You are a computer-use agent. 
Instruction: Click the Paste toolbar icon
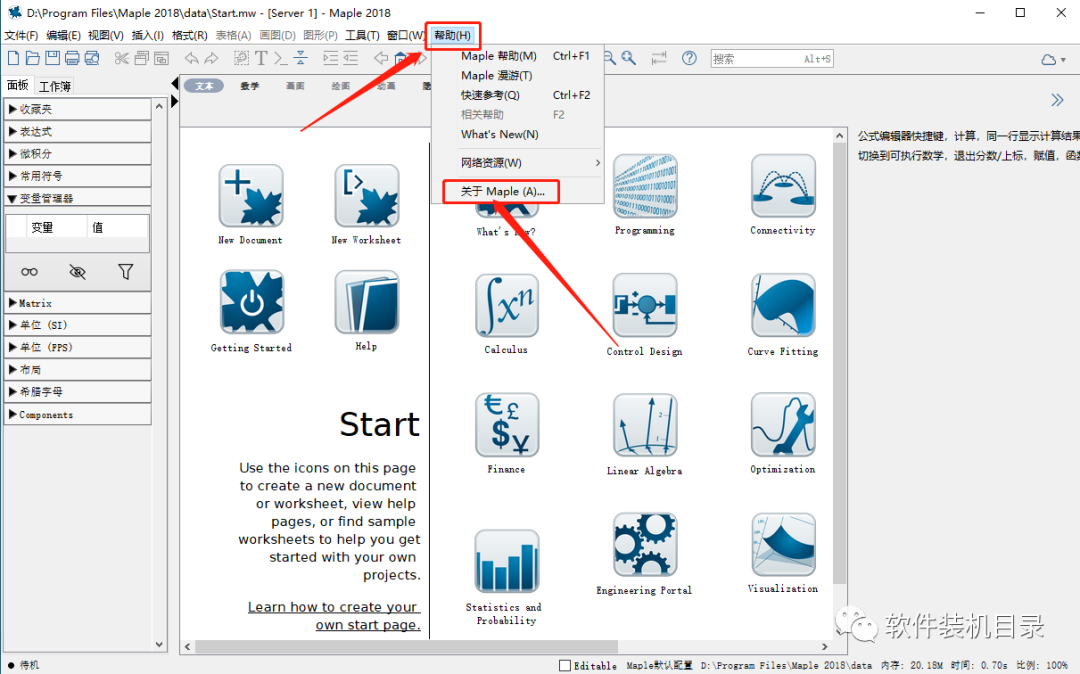tap(161, 59)
